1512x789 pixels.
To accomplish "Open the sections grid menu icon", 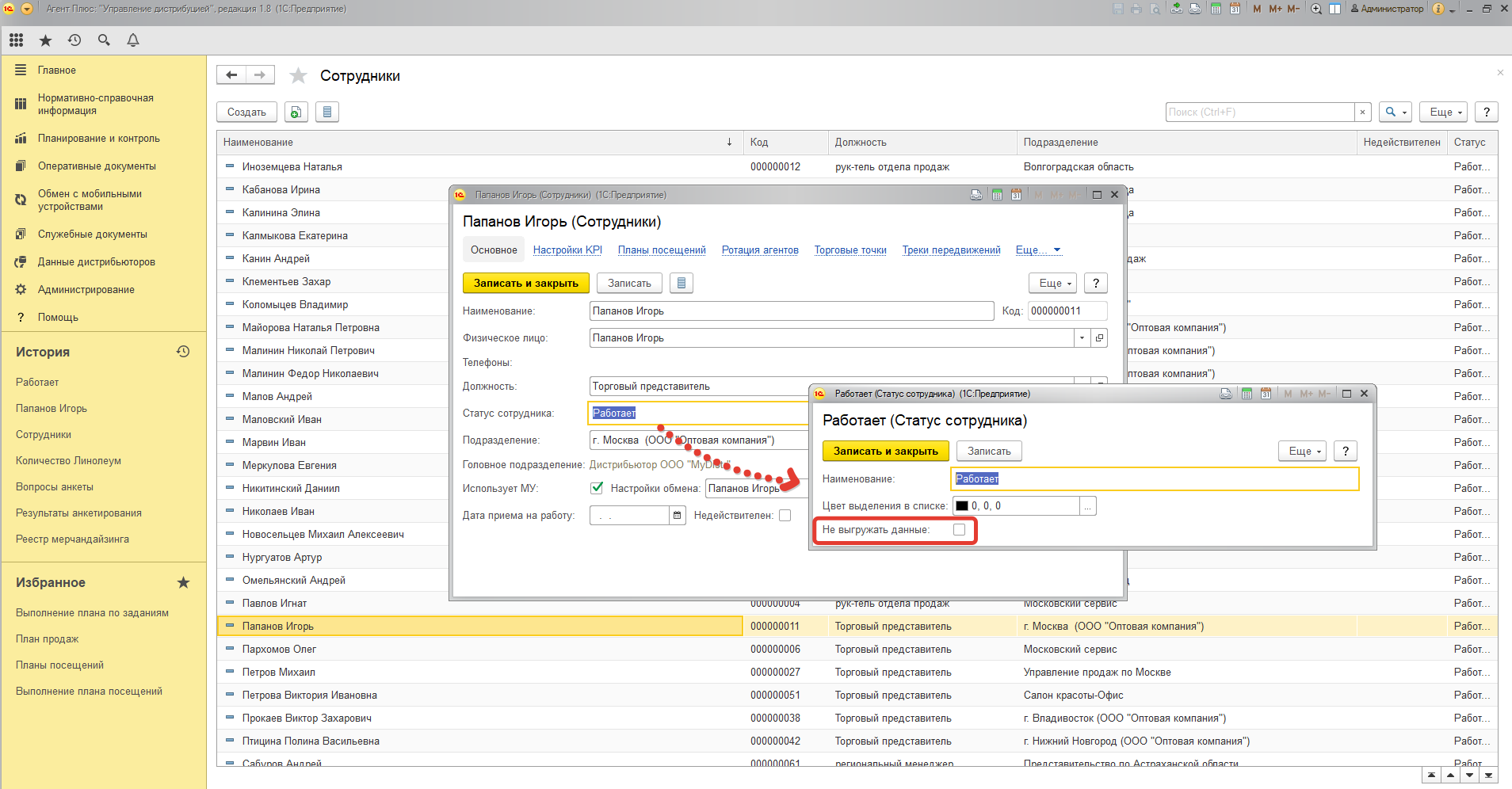I will tap(17, 40).
